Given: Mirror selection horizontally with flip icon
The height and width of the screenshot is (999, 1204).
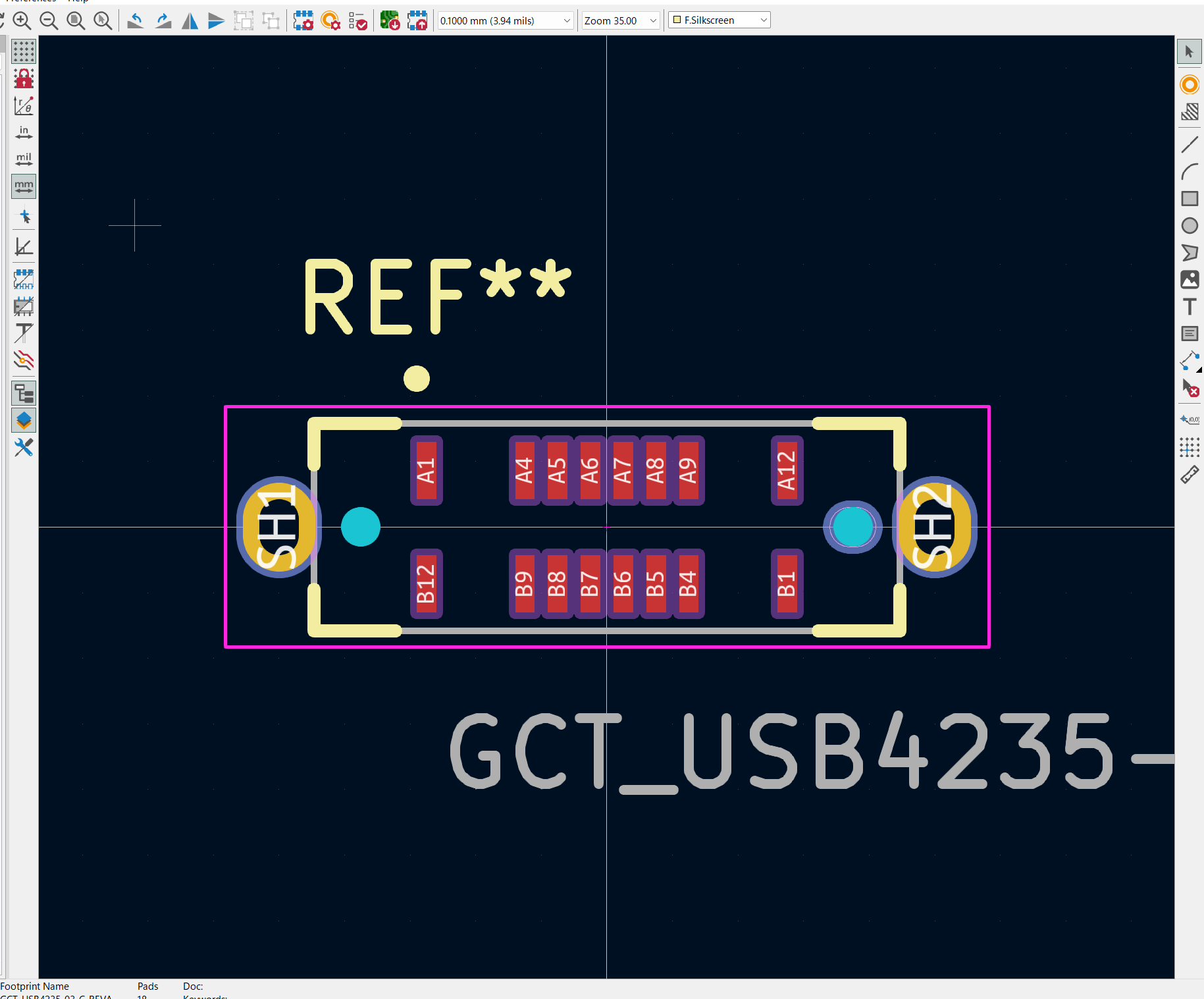Looking at the screenshot, I should tap(190, 21).
